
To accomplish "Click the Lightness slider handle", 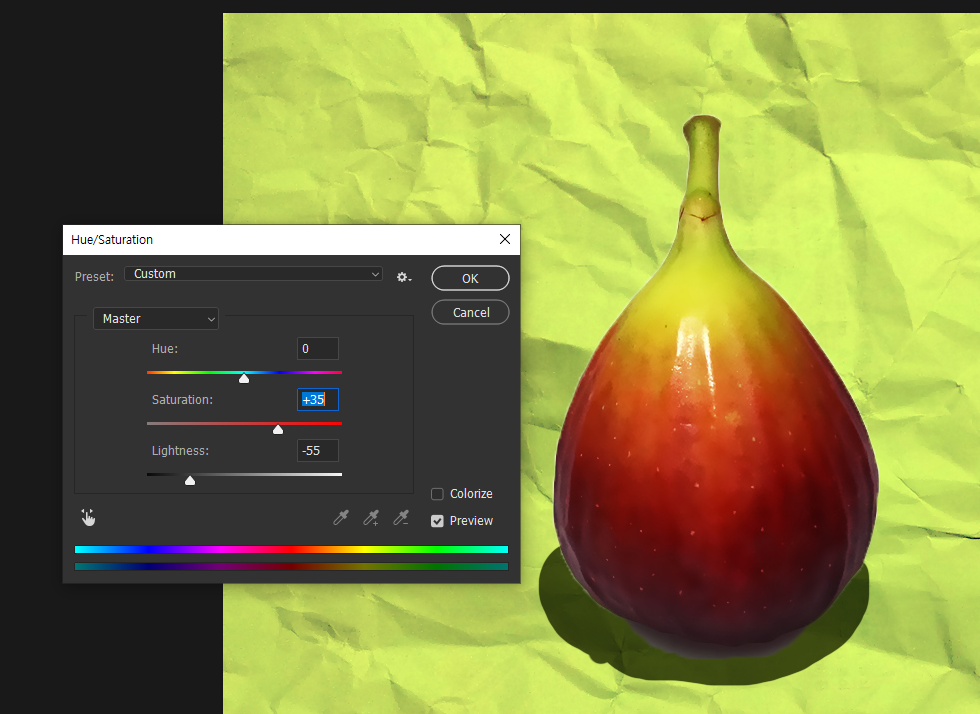I will [190, 480].
